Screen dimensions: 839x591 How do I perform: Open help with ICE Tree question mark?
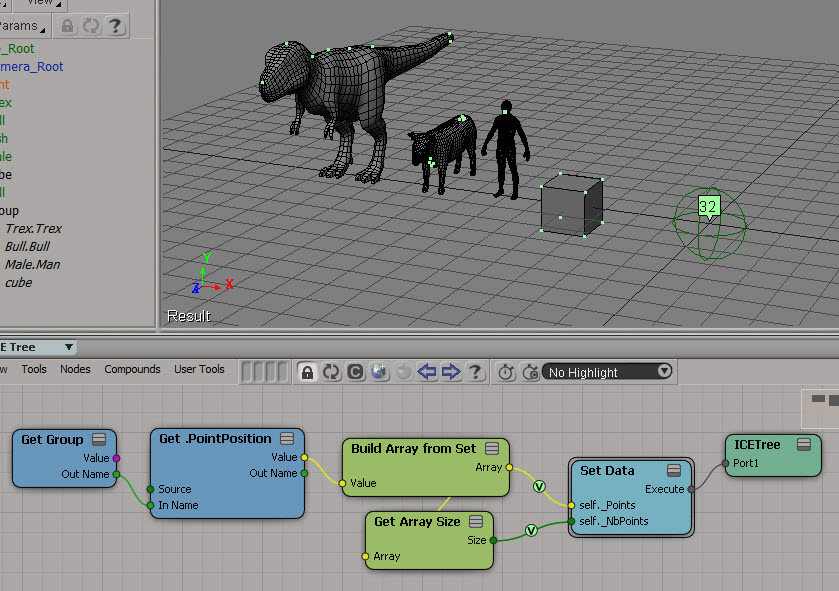tap(476, 372)
